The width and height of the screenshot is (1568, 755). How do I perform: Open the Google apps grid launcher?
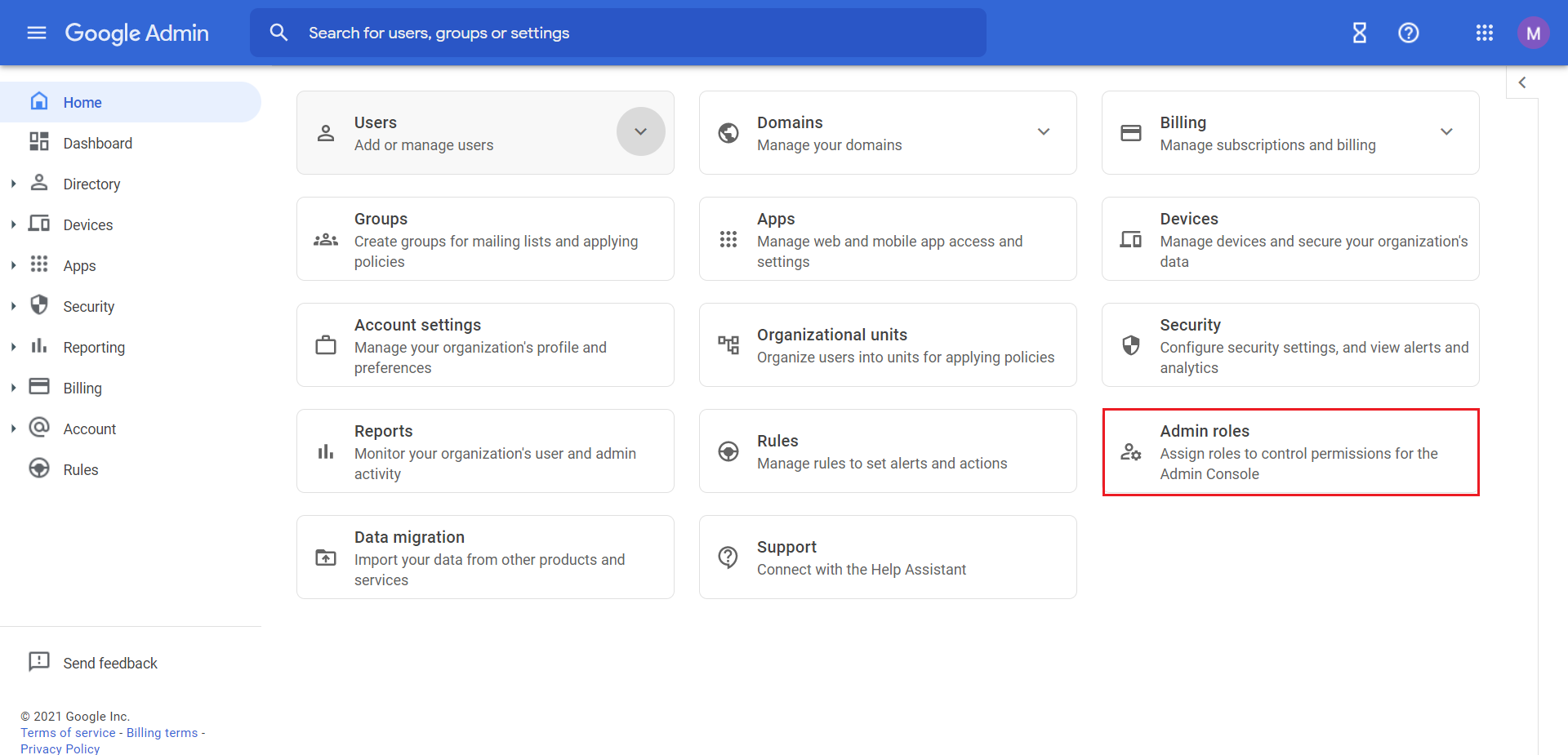tap(1485, 33)
